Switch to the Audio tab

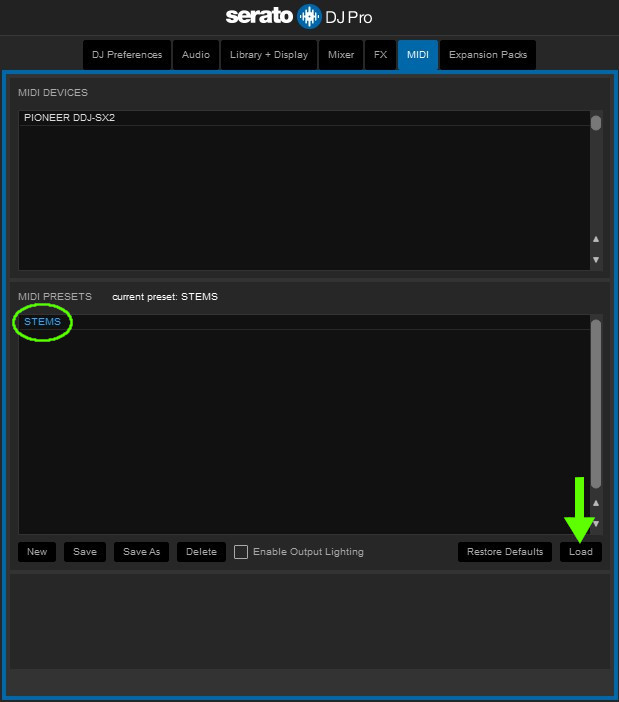pos(196,55)
